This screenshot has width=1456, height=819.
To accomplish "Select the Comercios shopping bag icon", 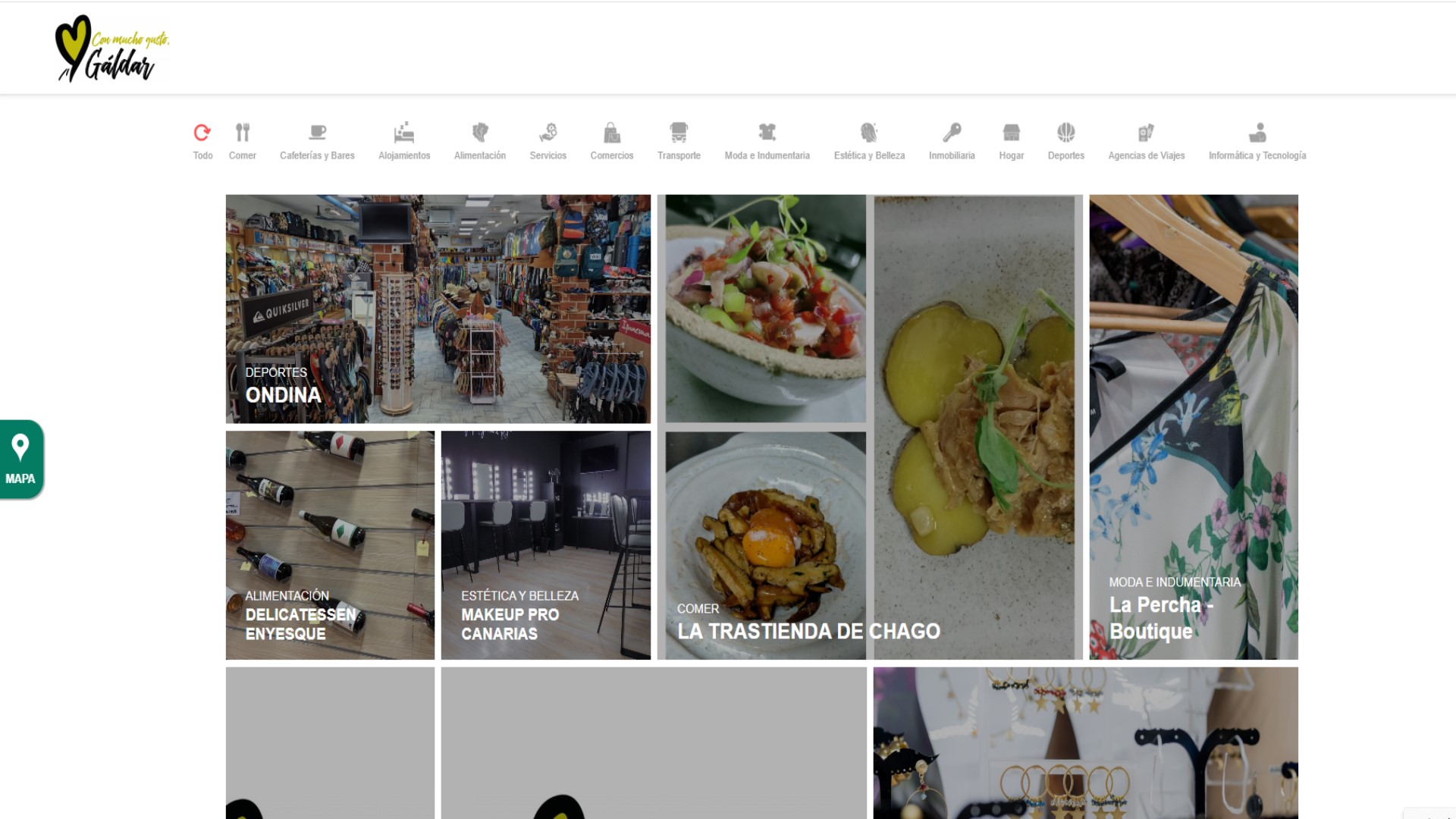I will [x=611, y=133].
